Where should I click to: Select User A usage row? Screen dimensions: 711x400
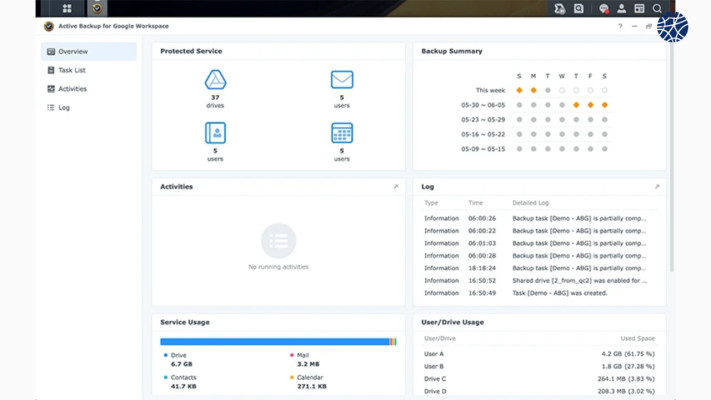pyautogui.click(x=539, y=354)
